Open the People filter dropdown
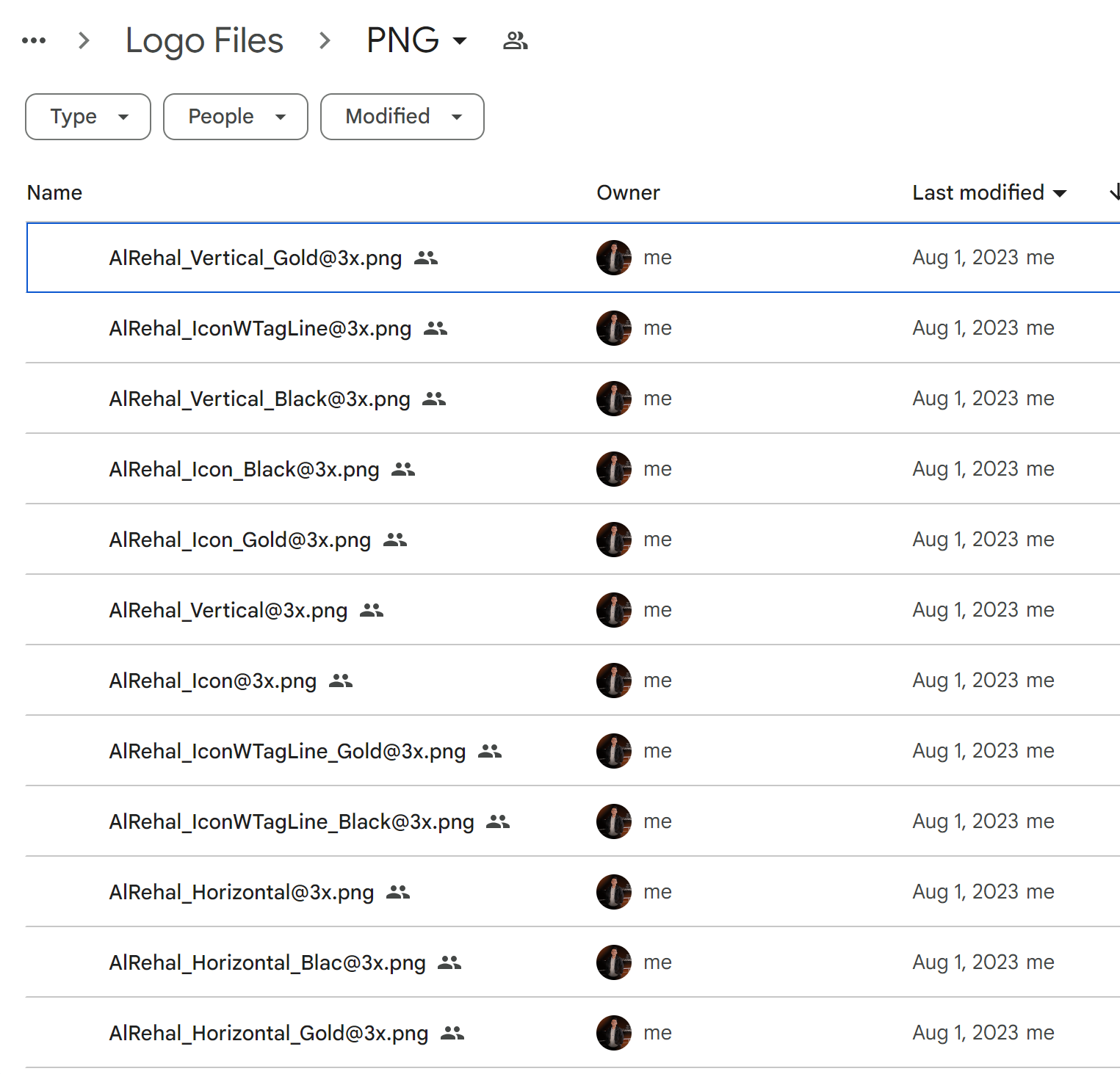The image size is (1120, 1074). click(x=236, y=117)
